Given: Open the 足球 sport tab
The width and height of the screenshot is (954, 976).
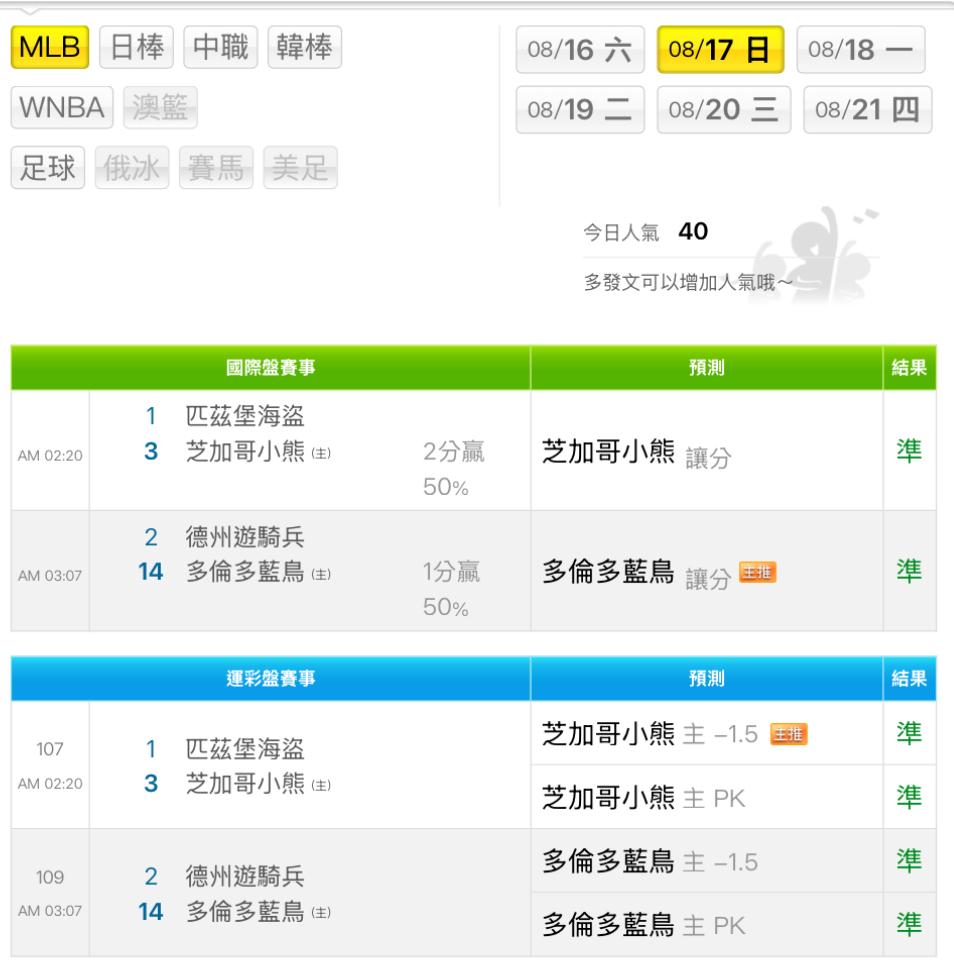Looking at the screenshot, I should pyautogui.click(x=48, y=167).
